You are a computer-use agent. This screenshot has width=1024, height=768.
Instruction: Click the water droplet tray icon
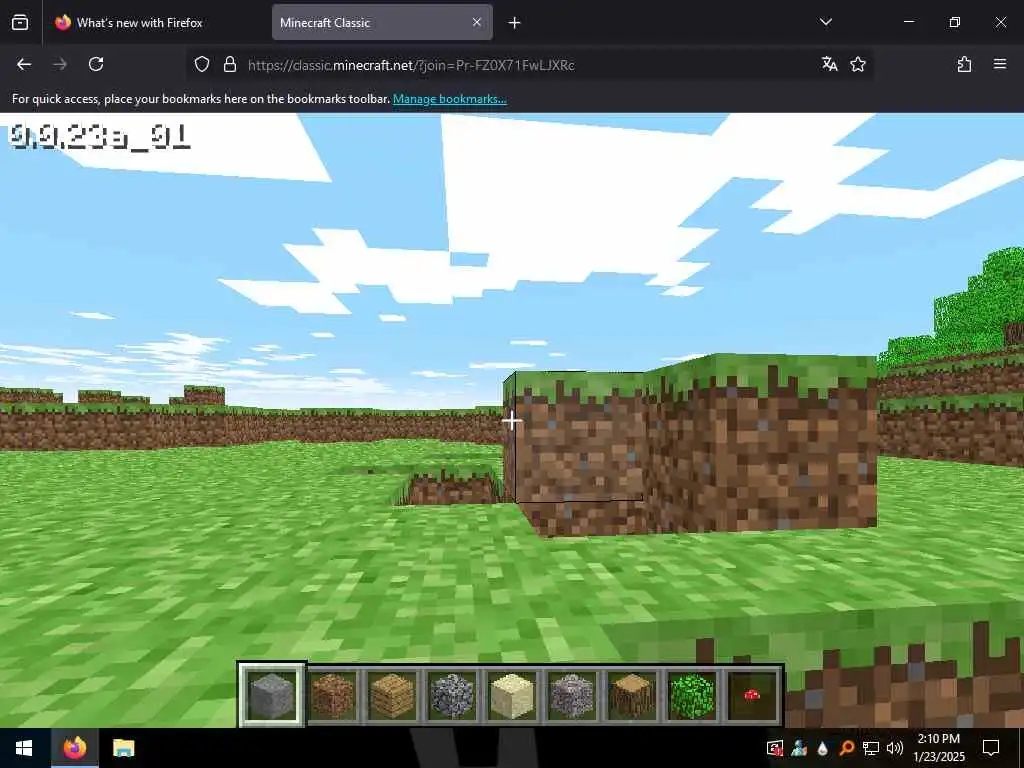(823, 748)
